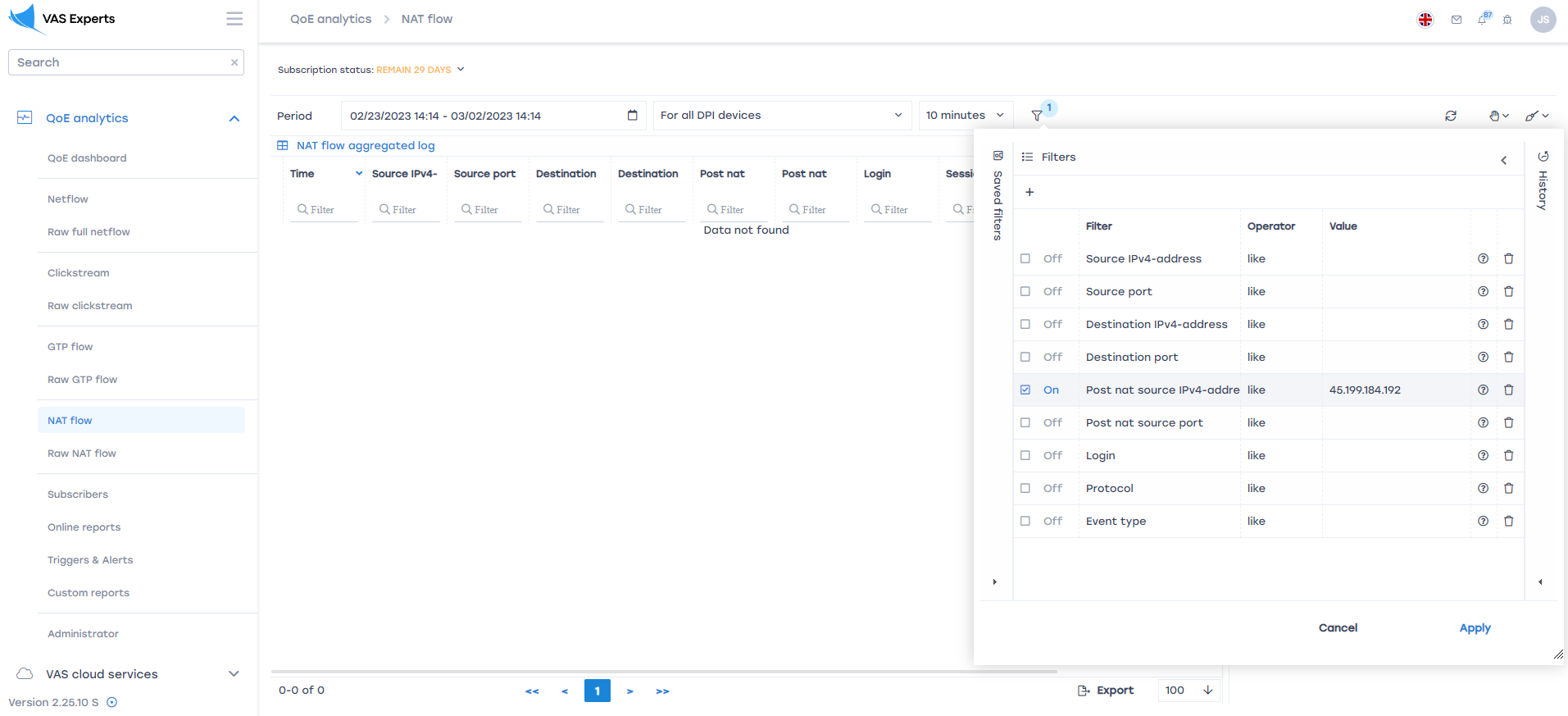Click the refresh data icon
Viewport: 1568px width, 716px height.
pos(1451,116)
